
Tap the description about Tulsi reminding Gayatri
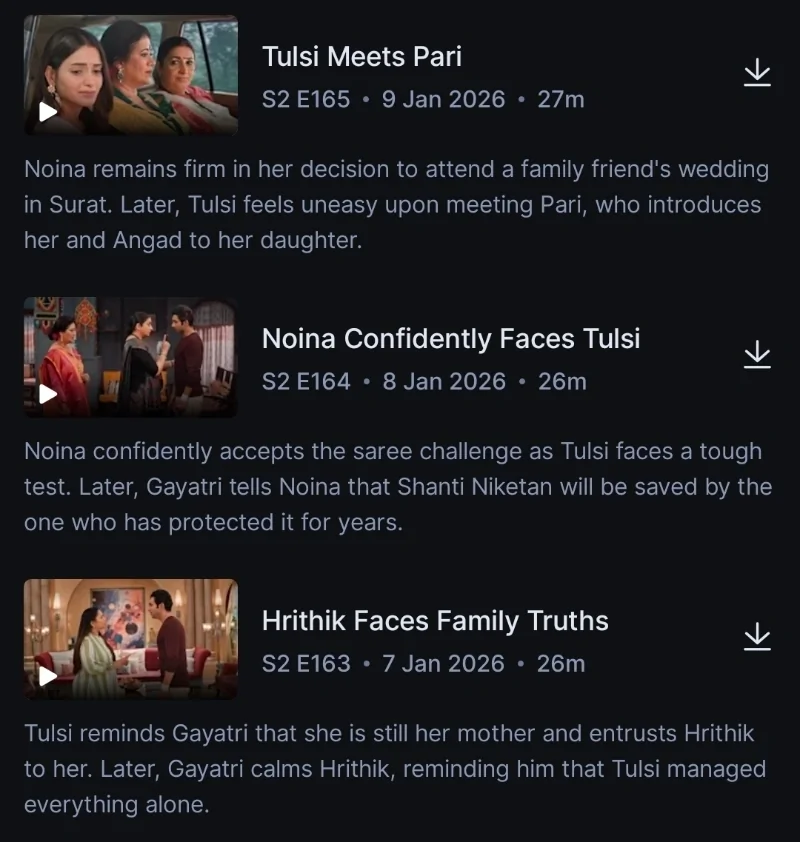pyautogui.click(x=395, y=769)
